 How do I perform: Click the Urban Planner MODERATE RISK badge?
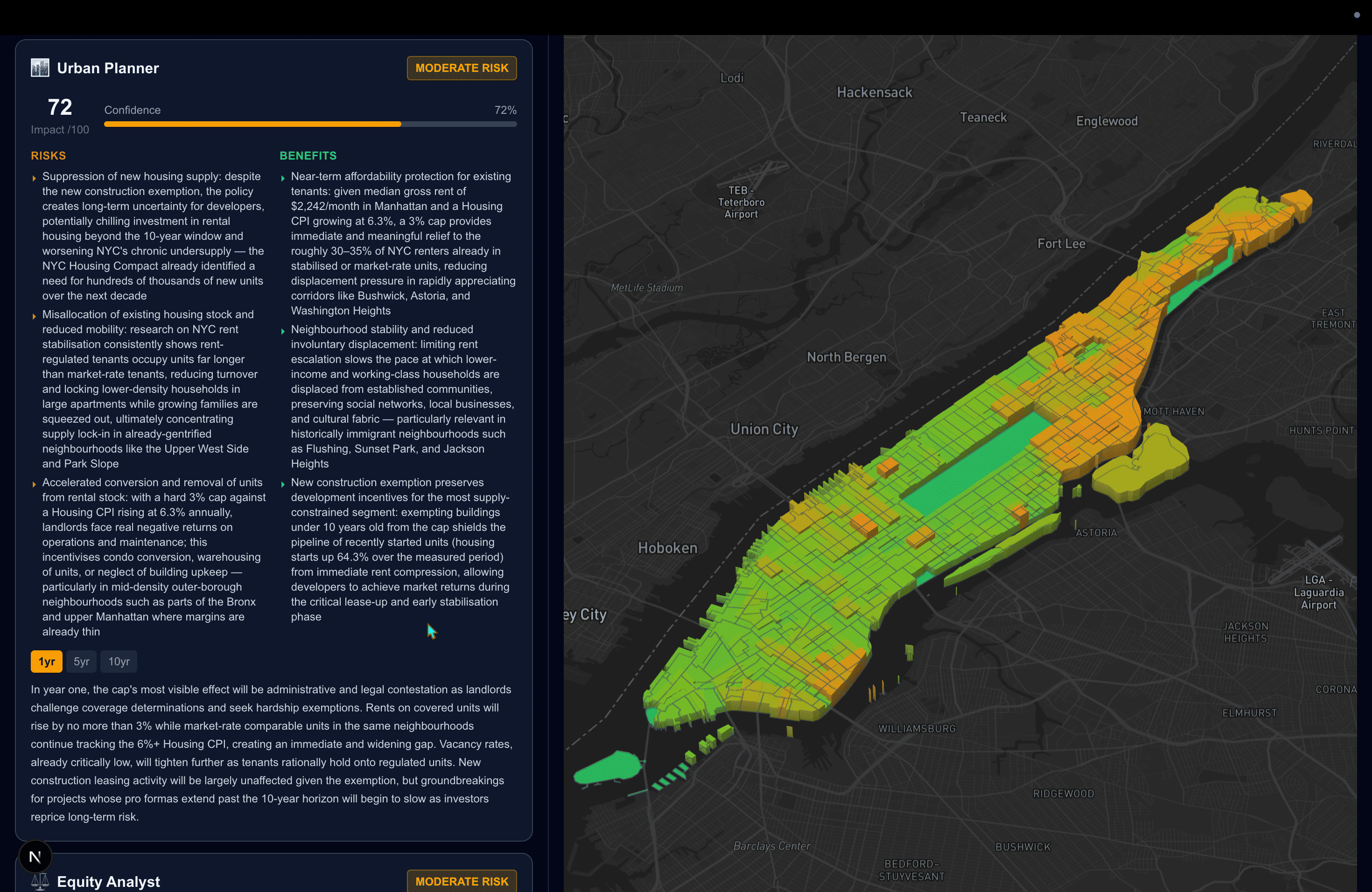click(461, 68)
